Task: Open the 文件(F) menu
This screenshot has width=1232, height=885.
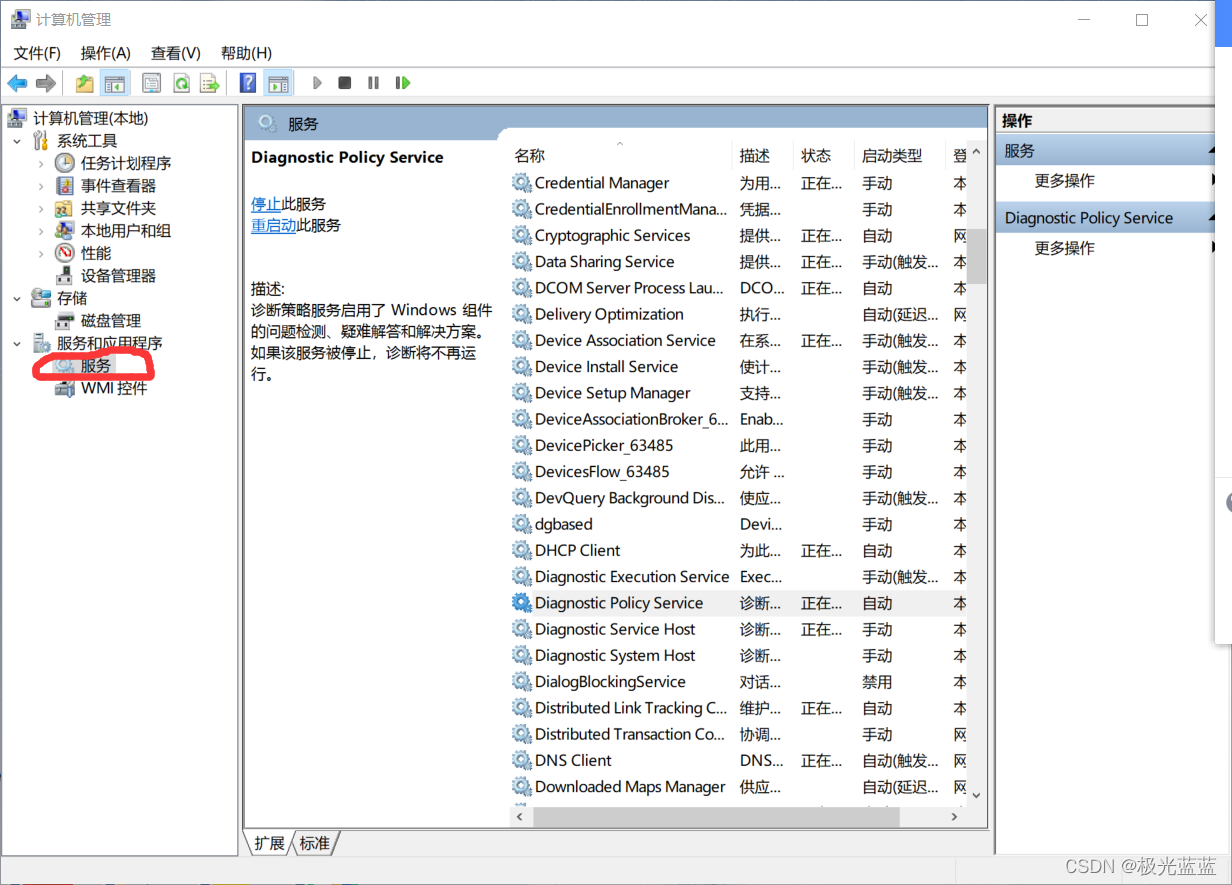Action: [x=37, y=53]
